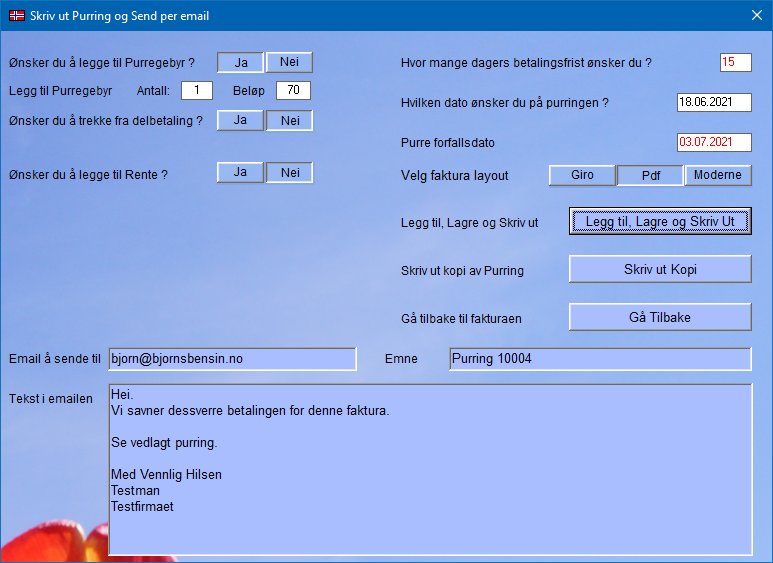Click 'Med Vennlig Hilsen' line in the email text
This screenshot has width=773, height=563.
[x=166, y=474]
